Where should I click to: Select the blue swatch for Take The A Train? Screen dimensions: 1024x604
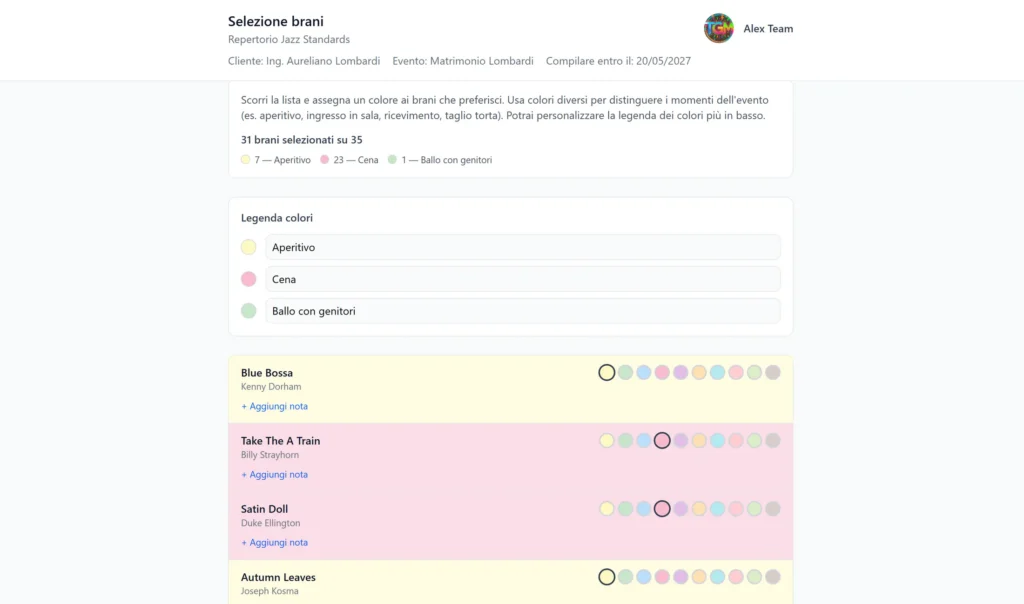[644, 440]
